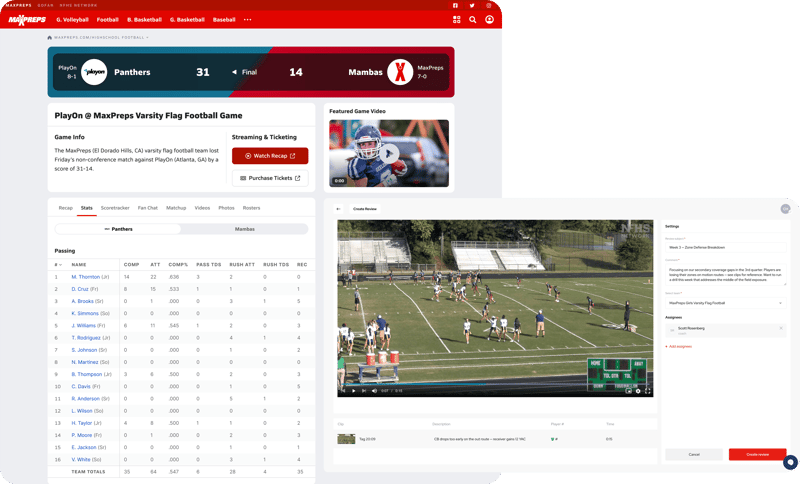This screenshot has width=800, height=484.
Task: Open the apps grid icon in the header
Action: tap(457, 19)
